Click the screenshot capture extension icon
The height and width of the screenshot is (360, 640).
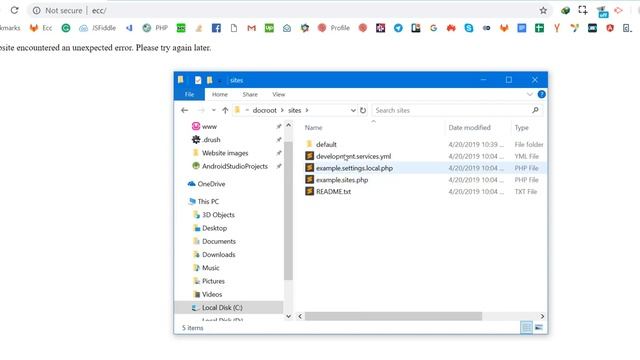pyautogui.click(x=583, y=11)
